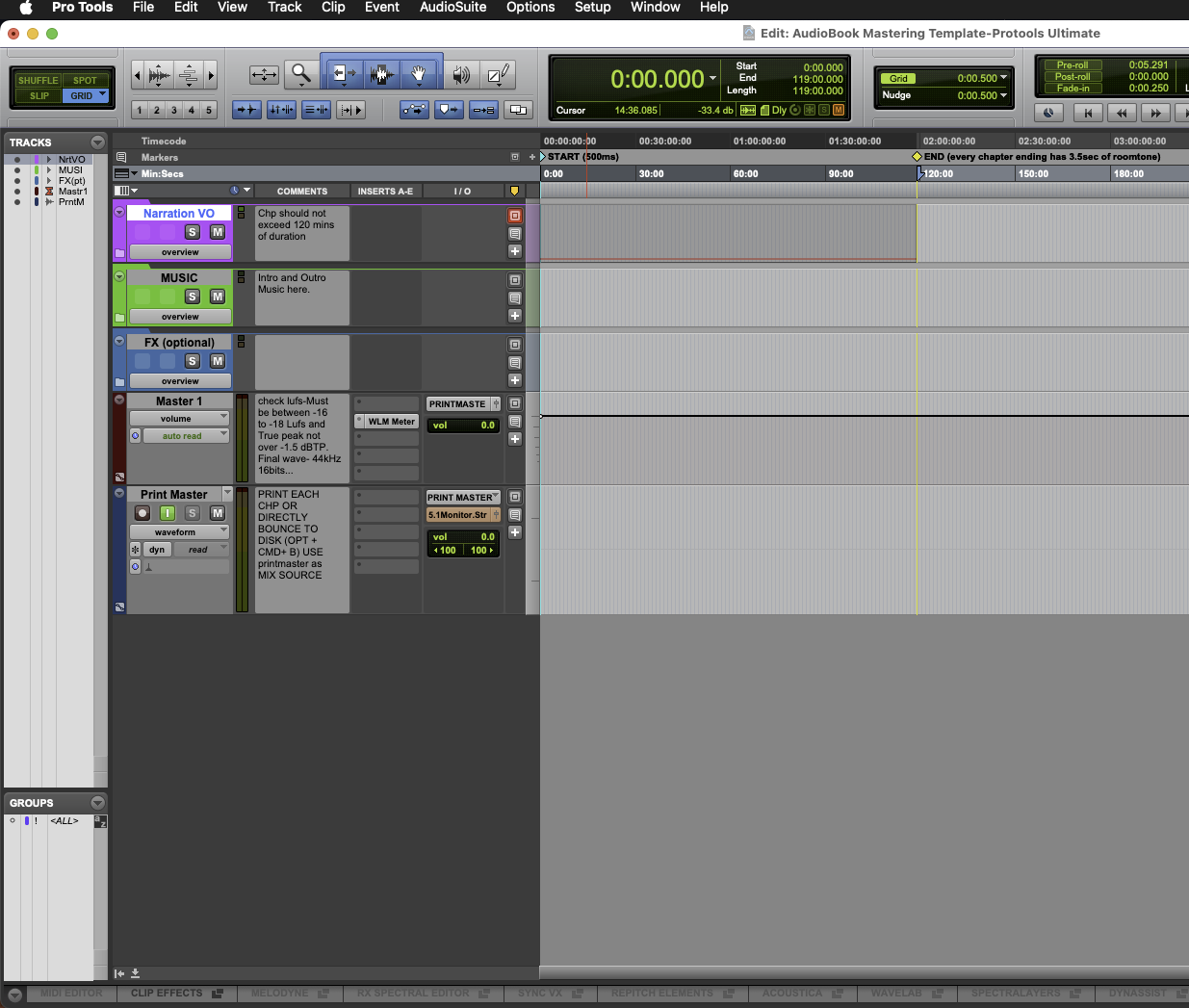Click the END marker in Markers ruler
1189x1008 pixels.
click(917, 156)
